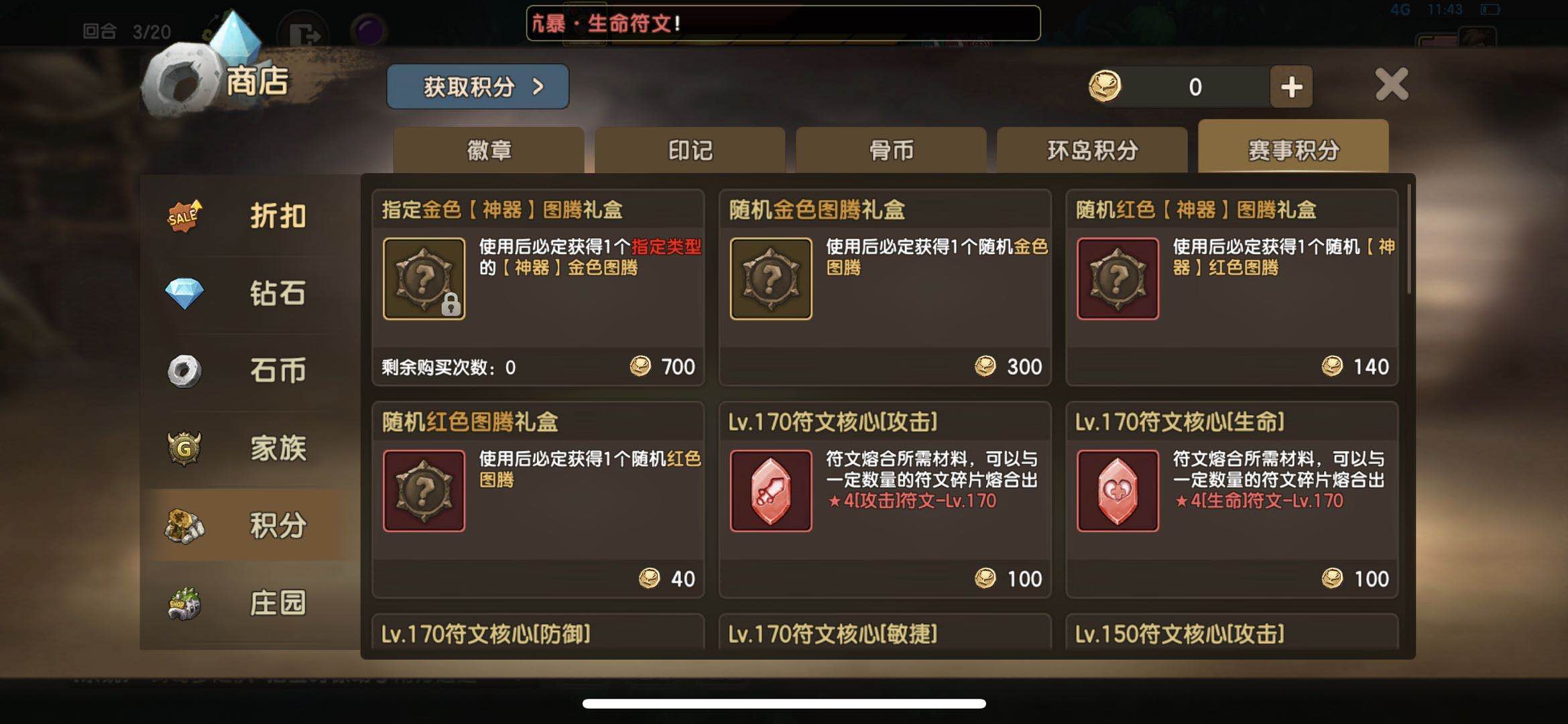Click the 获取积分 button

coord(478,86)
